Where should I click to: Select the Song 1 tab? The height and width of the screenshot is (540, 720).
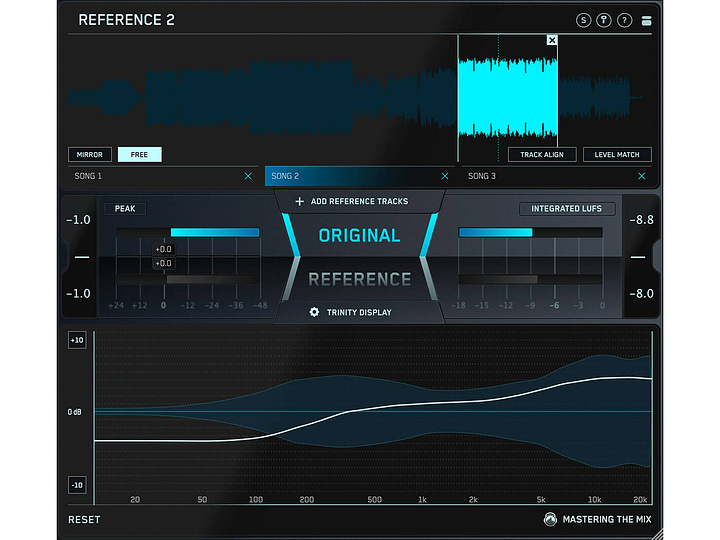163,176
